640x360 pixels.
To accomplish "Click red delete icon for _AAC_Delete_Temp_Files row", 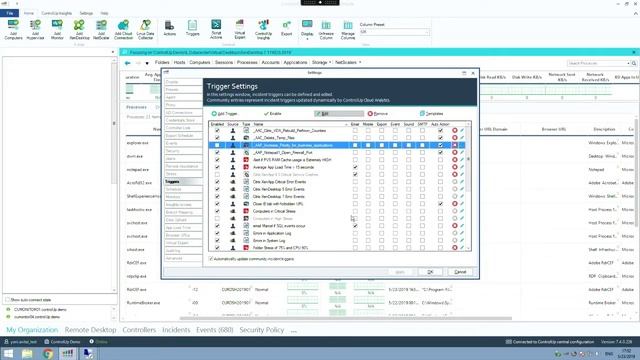I will coord(455,138).
